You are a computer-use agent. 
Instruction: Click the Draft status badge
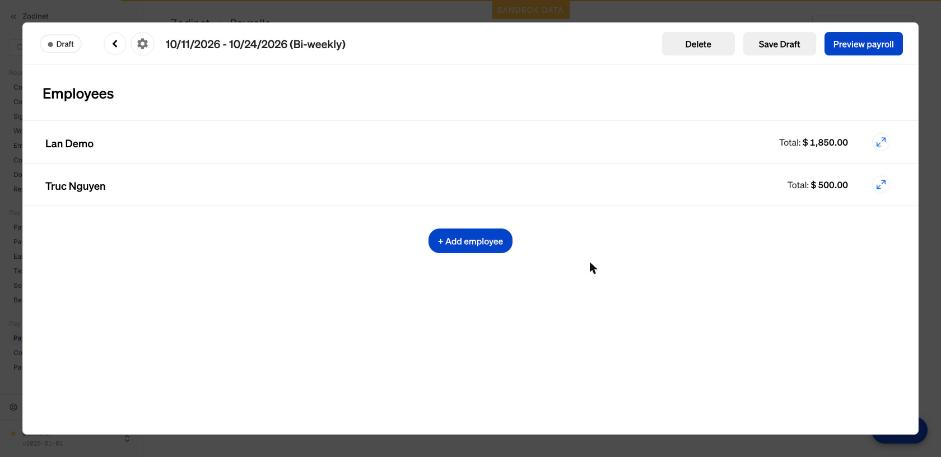(61, 44)
